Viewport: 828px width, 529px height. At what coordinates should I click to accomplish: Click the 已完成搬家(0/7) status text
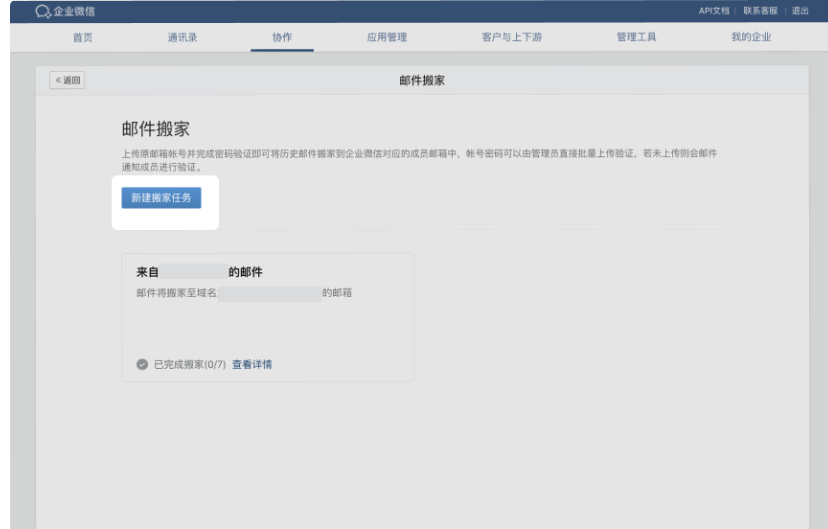coord(190,365)
